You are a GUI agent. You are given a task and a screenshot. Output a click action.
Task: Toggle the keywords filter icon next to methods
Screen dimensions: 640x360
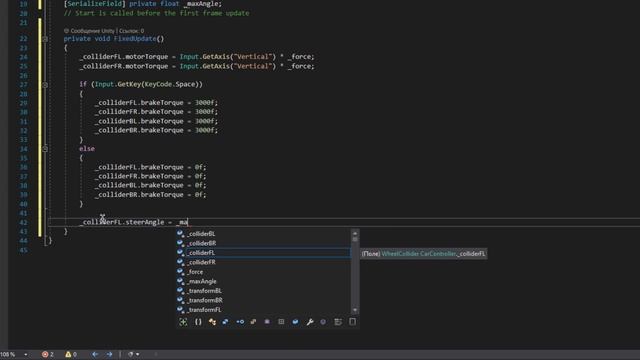[x=338, y=322]
